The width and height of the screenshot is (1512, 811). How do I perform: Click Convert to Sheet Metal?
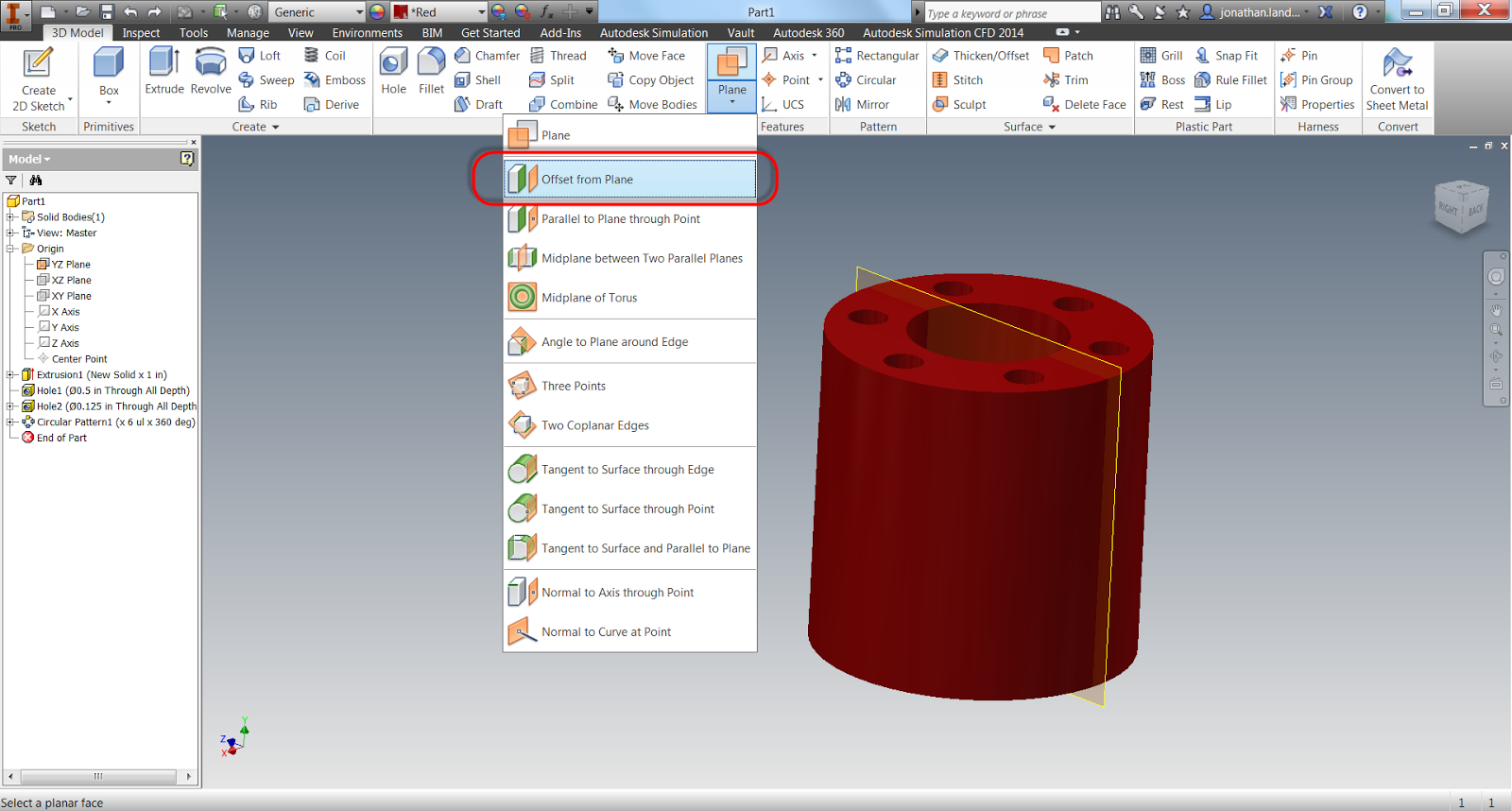[1397, 79]
